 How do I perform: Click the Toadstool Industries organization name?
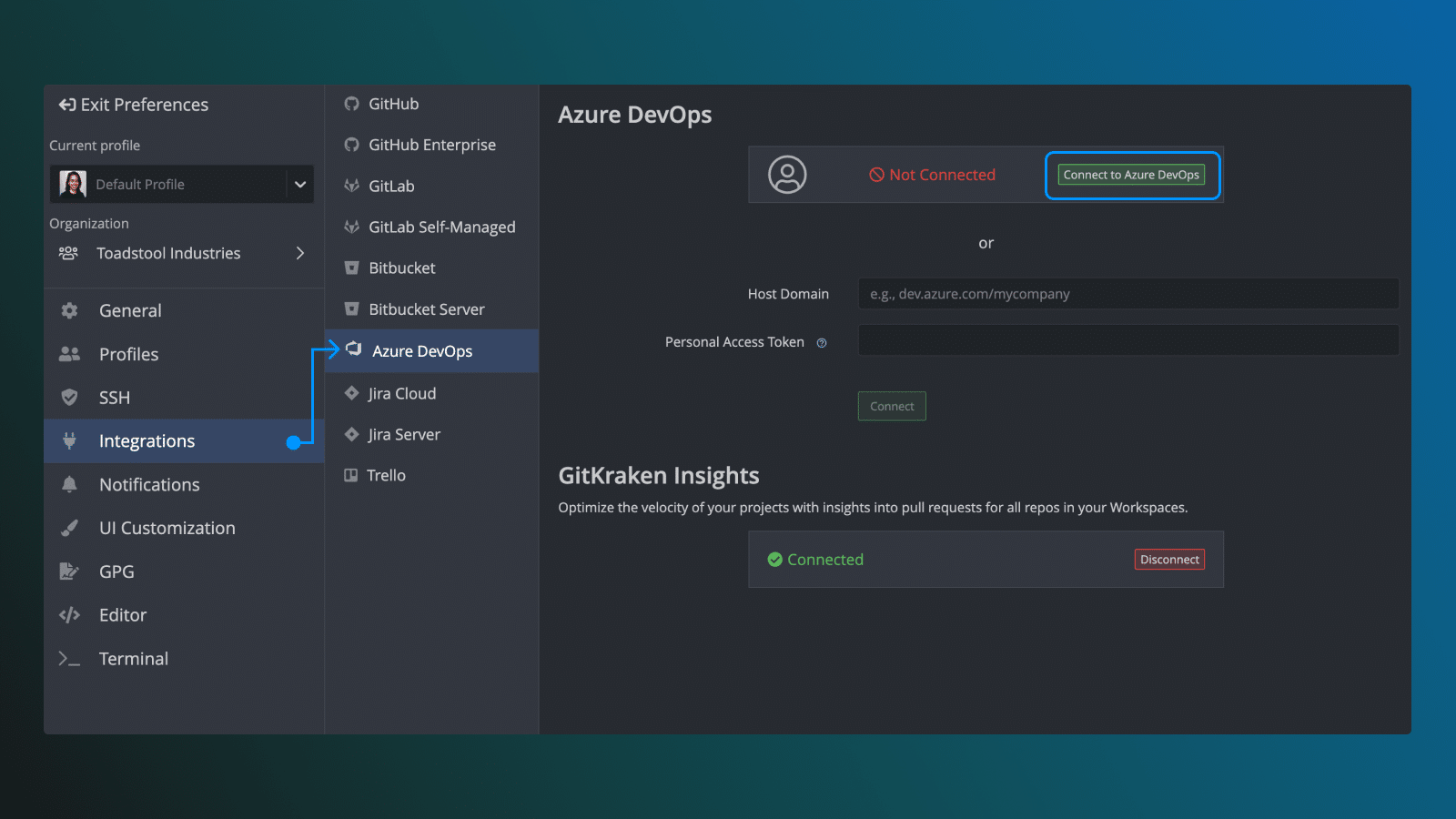click(x=168, y=253)
